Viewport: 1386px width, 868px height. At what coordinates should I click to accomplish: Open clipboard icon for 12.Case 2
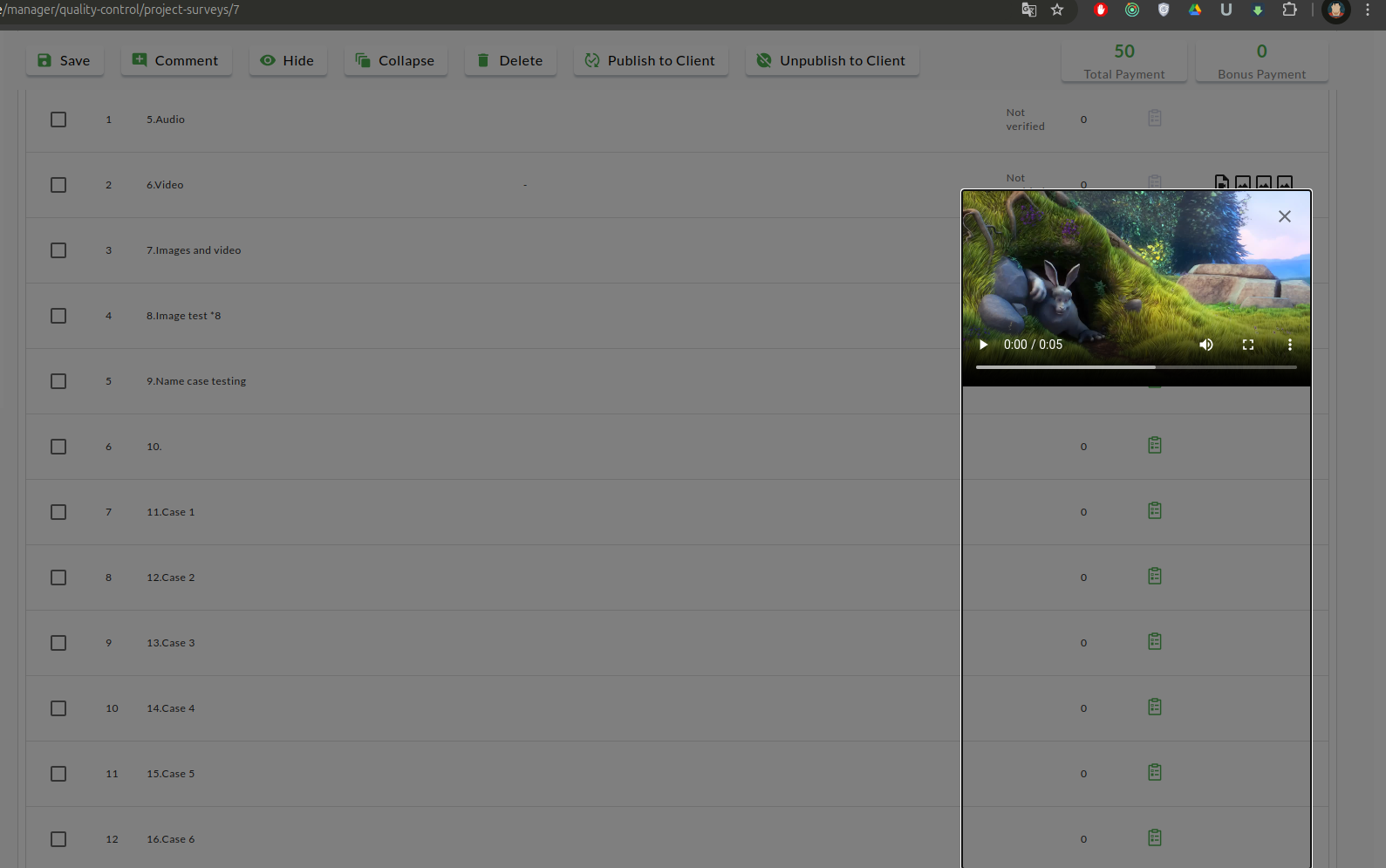point(1155,576)
